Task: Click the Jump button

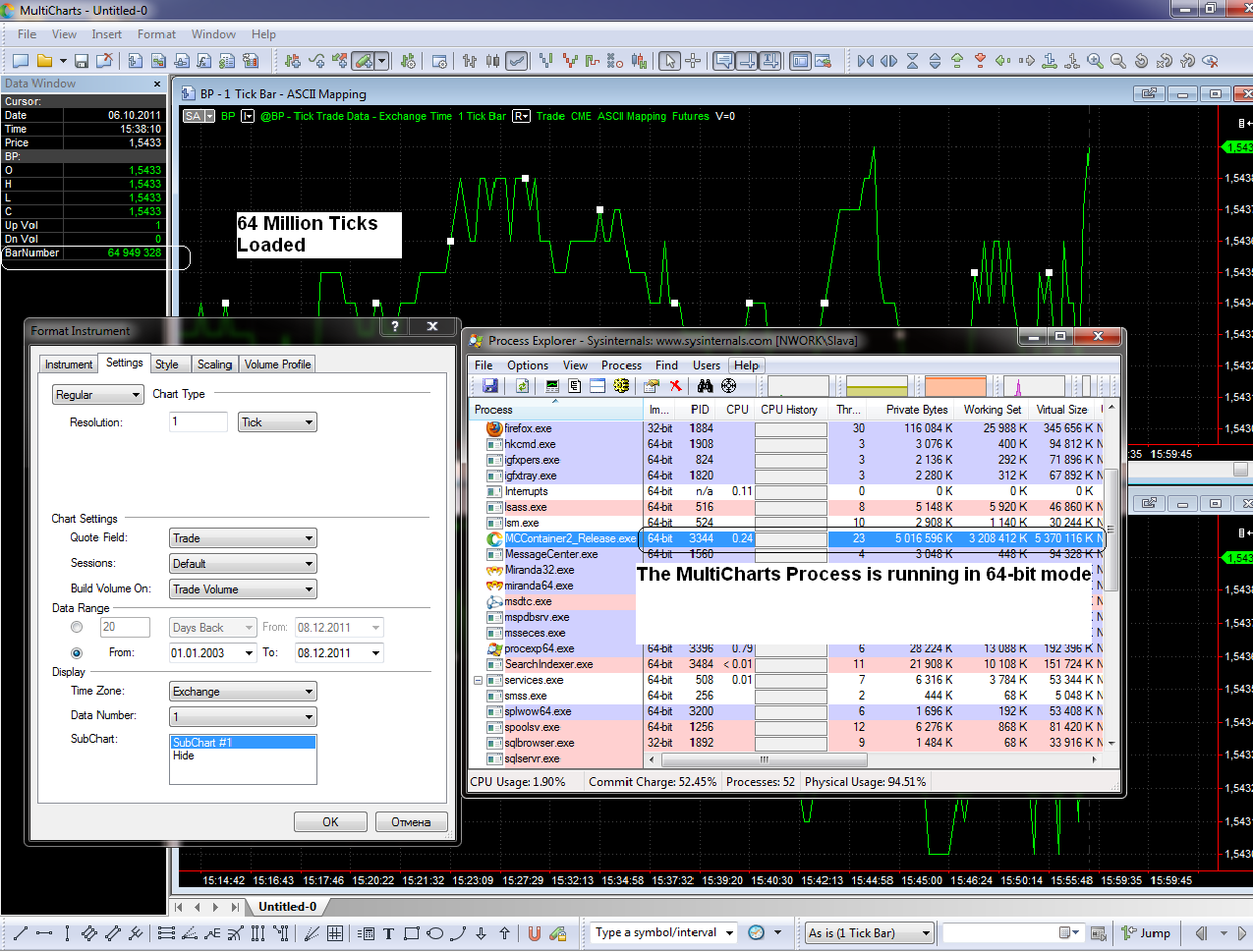Action: (x=1146, y=933)
